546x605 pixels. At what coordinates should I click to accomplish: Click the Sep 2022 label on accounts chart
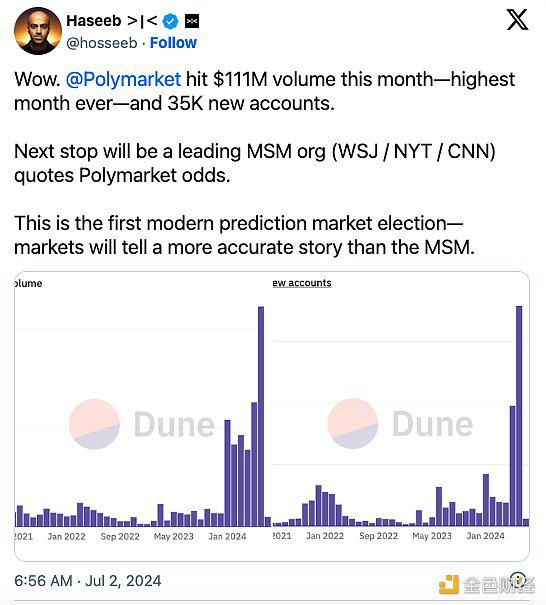(x=379, y=536)
